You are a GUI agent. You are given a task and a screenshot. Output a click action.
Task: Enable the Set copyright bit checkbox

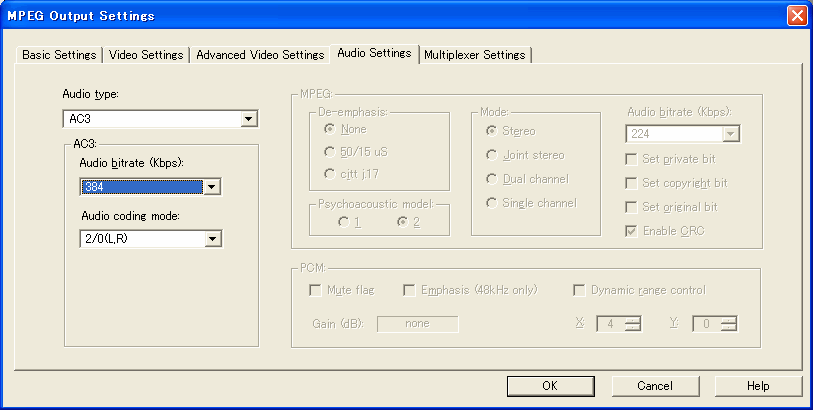click(631, 183)
